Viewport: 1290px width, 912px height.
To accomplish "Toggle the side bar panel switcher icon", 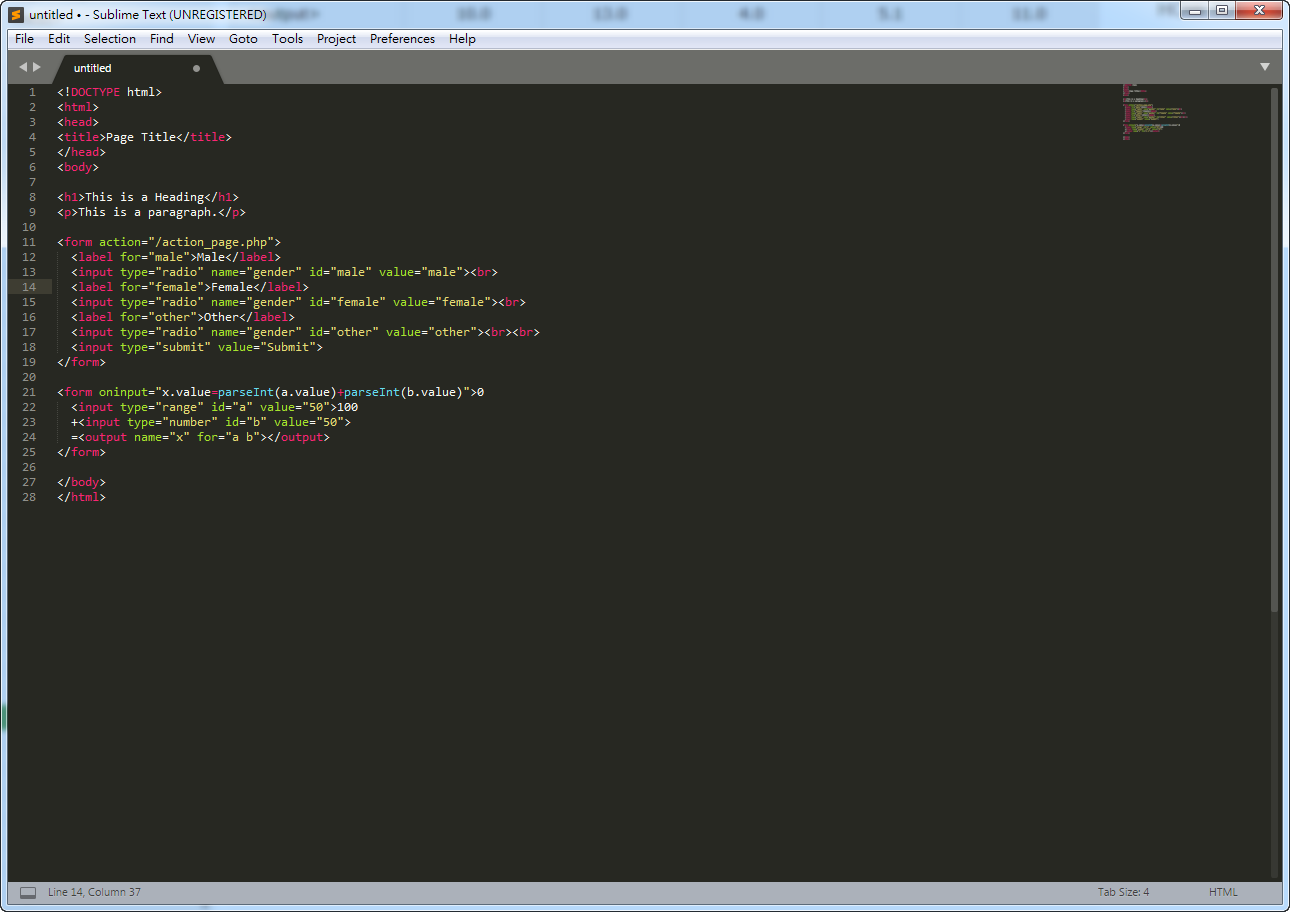I will point(28,892).
